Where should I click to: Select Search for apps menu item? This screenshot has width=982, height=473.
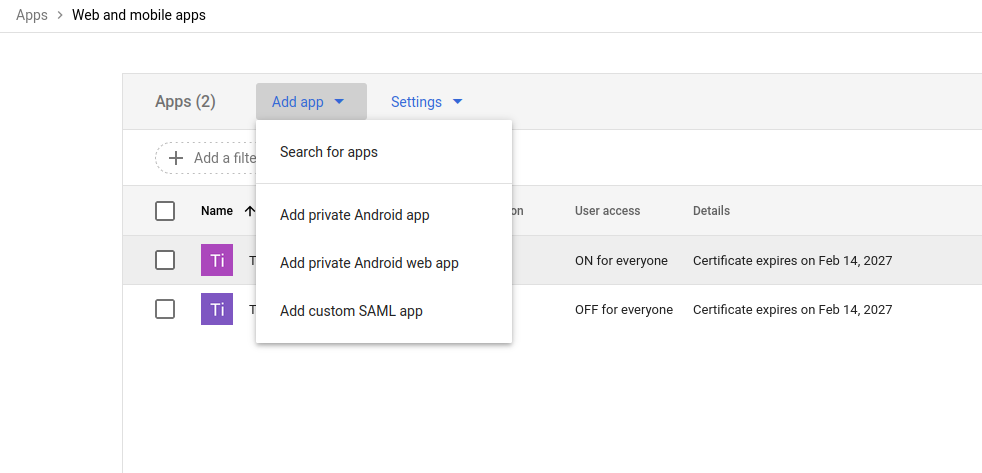coord(329,152)
